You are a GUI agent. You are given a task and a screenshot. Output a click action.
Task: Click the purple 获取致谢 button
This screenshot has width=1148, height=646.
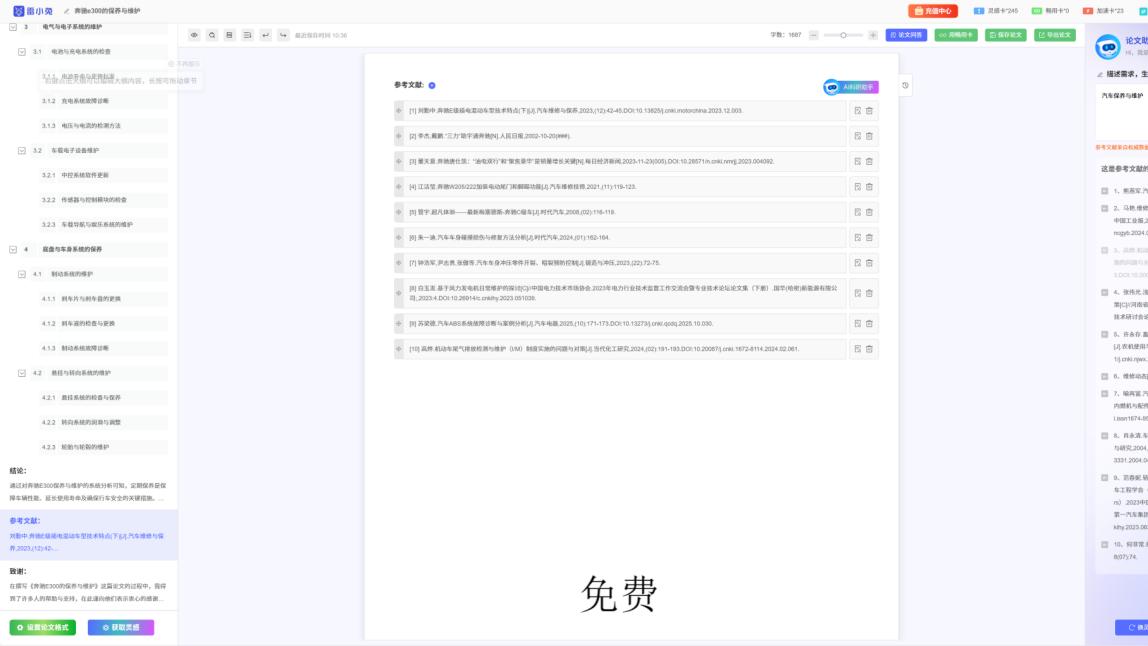120,625
